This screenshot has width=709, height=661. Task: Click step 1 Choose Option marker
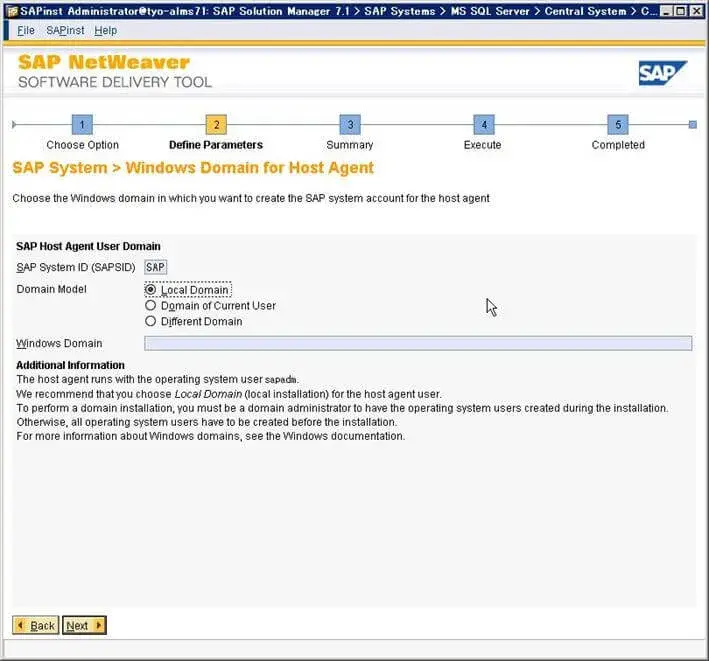point(82,124)
